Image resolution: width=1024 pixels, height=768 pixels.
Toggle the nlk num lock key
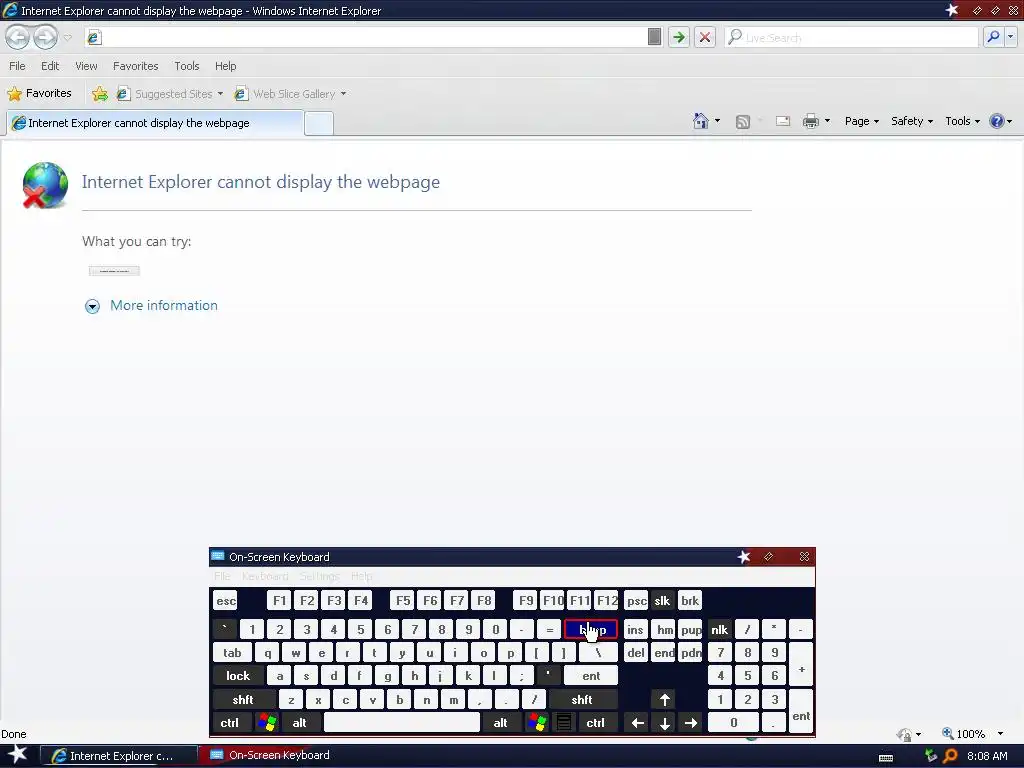pos(719,630)
